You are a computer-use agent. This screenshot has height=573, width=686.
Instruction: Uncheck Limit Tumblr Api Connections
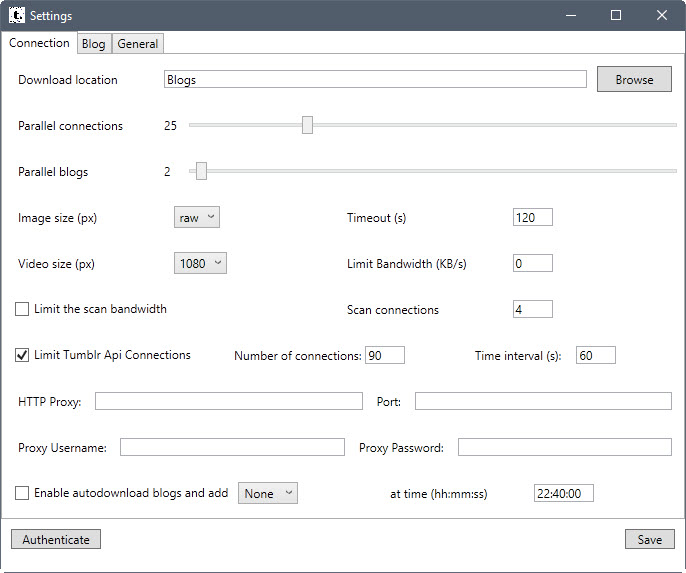pyautogui.click(x=22, y=355)
